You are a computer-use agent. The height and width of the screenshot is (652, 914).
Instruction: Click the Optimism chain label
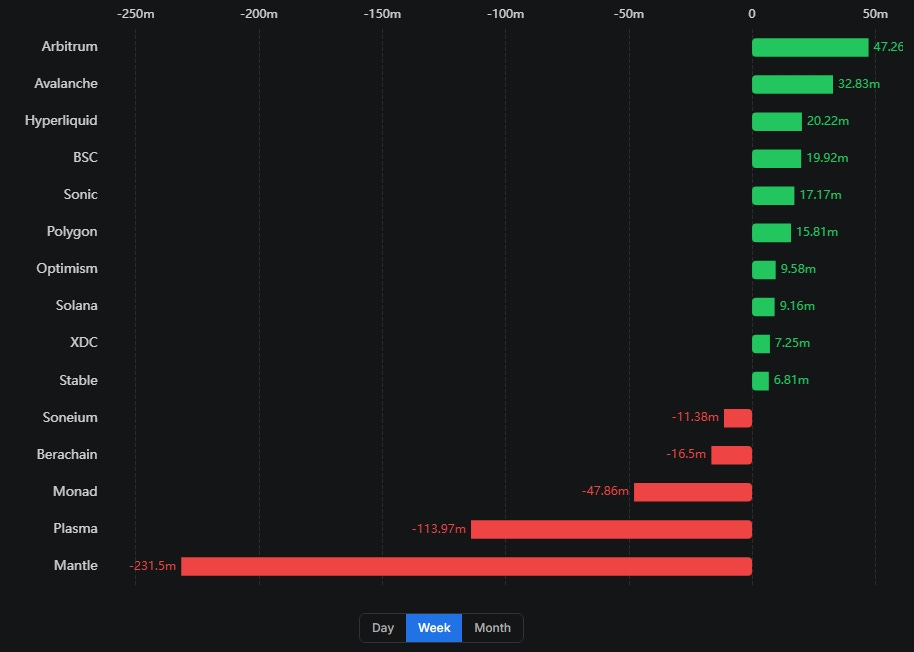tap(67, 269)
